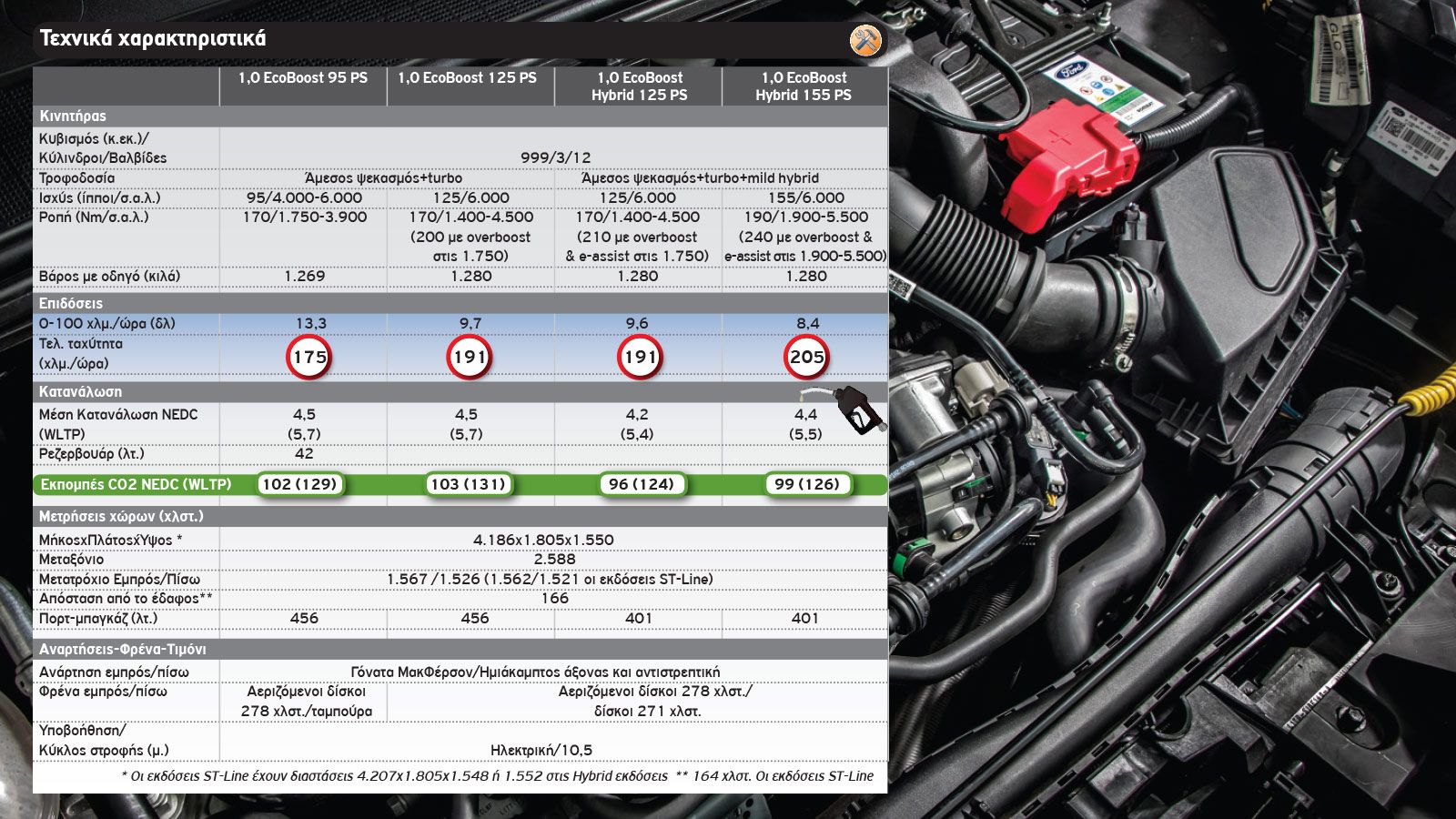Select the 1,0 EcoBoost Hybrid 125 PS header
This screenshot has height=819, width=1456.
coord(640,86)
